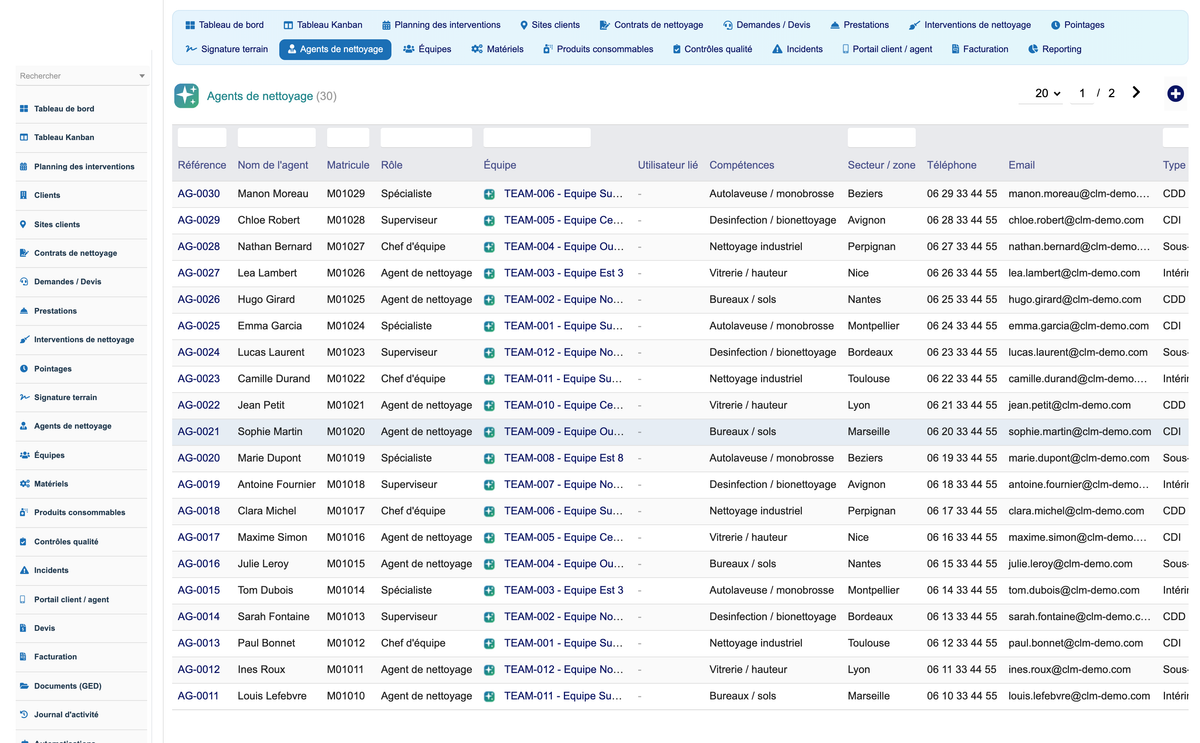This screenshot has height=743, width=1200.
Task: Click the Contrats de nettoyage sidebar icon
Action: point(24,253)
